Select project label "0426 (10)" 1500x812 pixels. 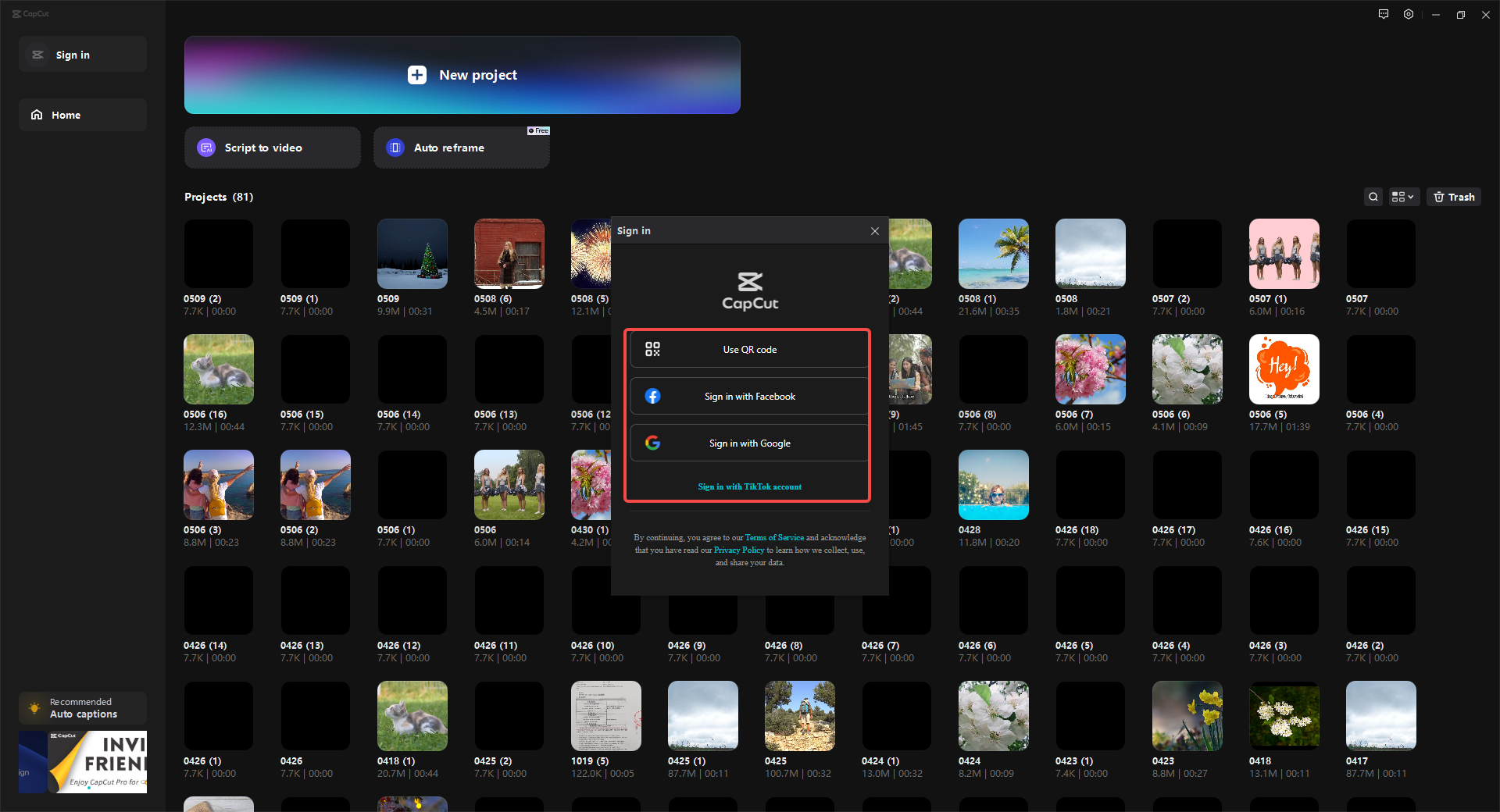(592, 646)
